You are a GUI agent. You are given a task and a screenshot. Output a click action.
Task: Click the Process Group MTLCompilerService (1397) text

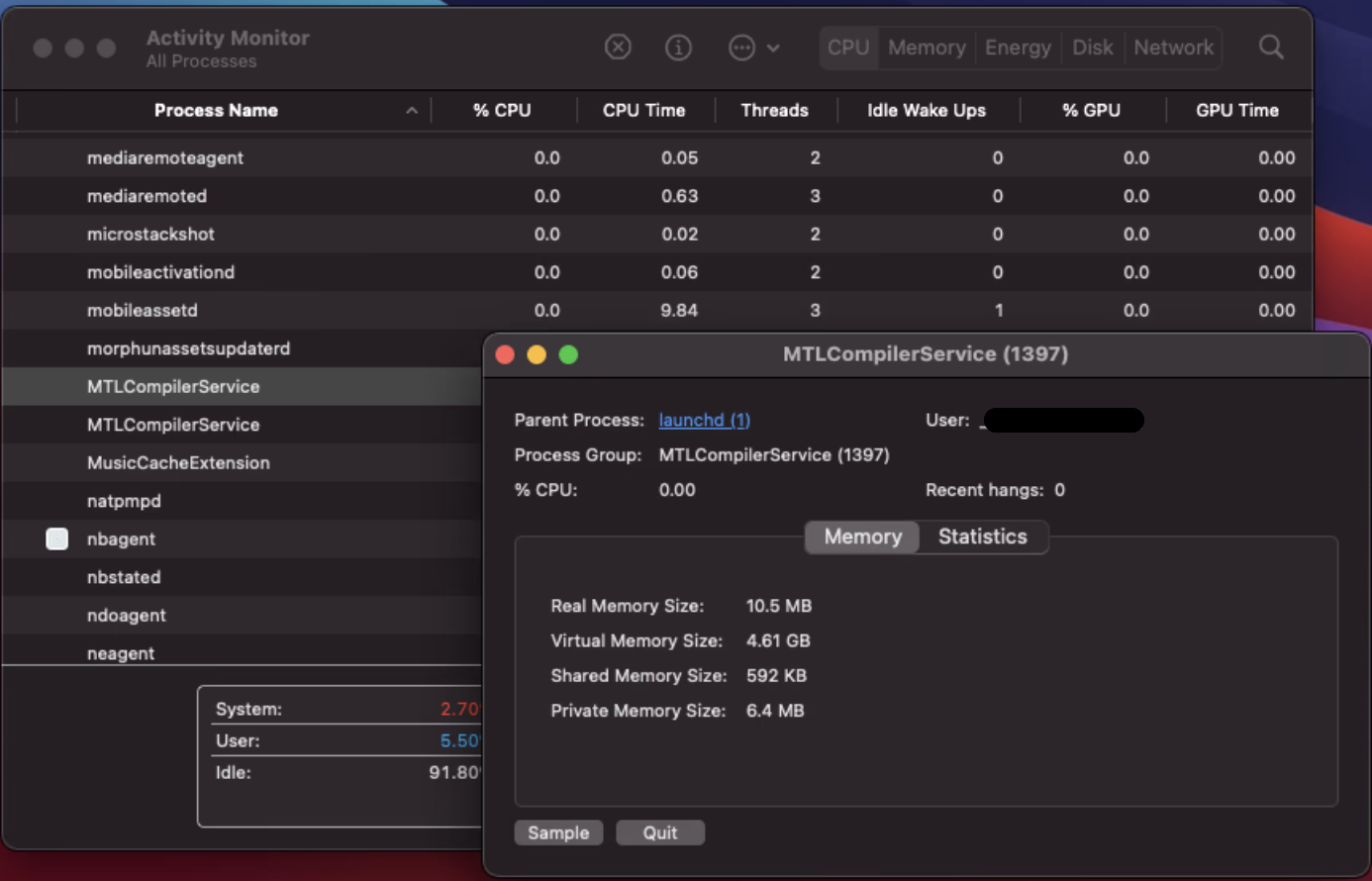click(774, 455)
